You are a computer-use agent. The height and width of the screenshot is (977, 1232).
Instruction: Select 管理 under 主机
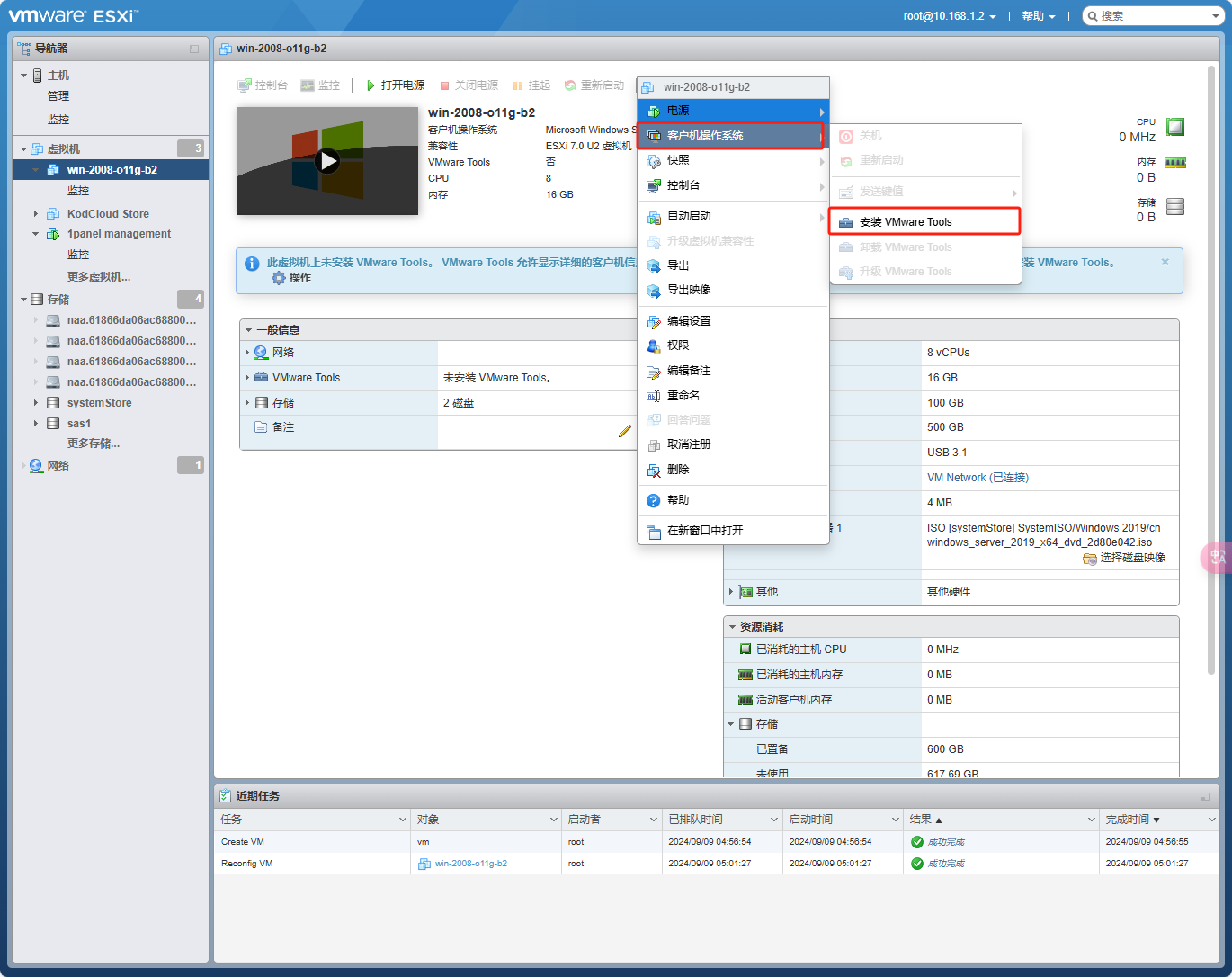pos(58,96)
